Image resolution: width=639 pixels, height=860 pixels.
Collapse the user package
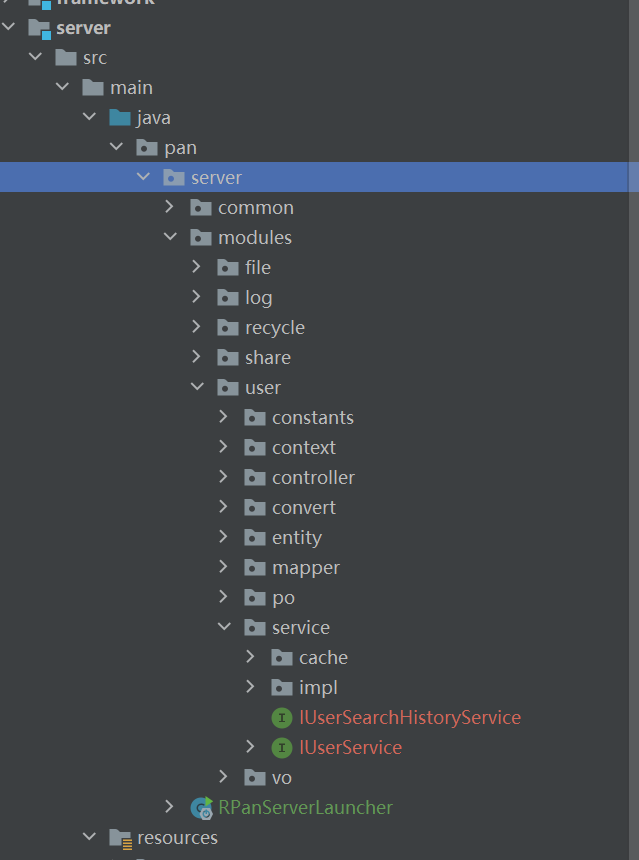pos(196,387)
